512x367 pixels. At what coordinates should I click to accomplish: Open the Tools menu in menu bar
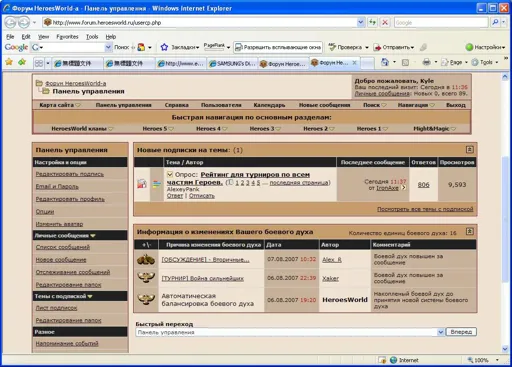pos(92,37)
